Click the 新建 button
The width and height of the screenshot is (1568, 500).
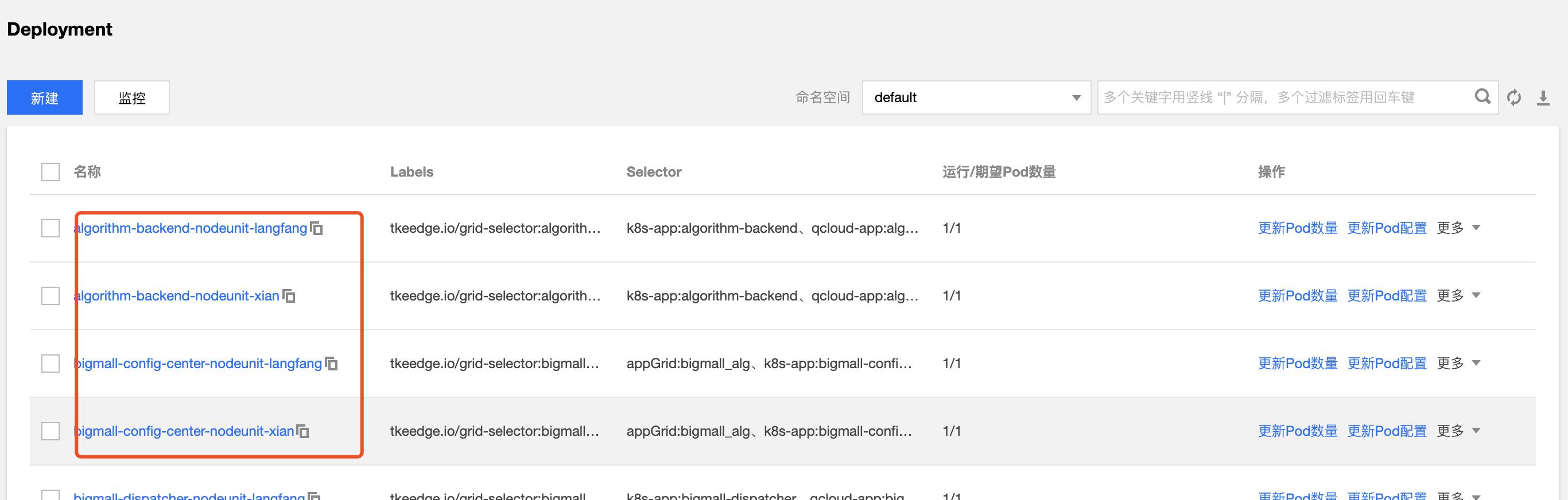click(x=44, y=97)
